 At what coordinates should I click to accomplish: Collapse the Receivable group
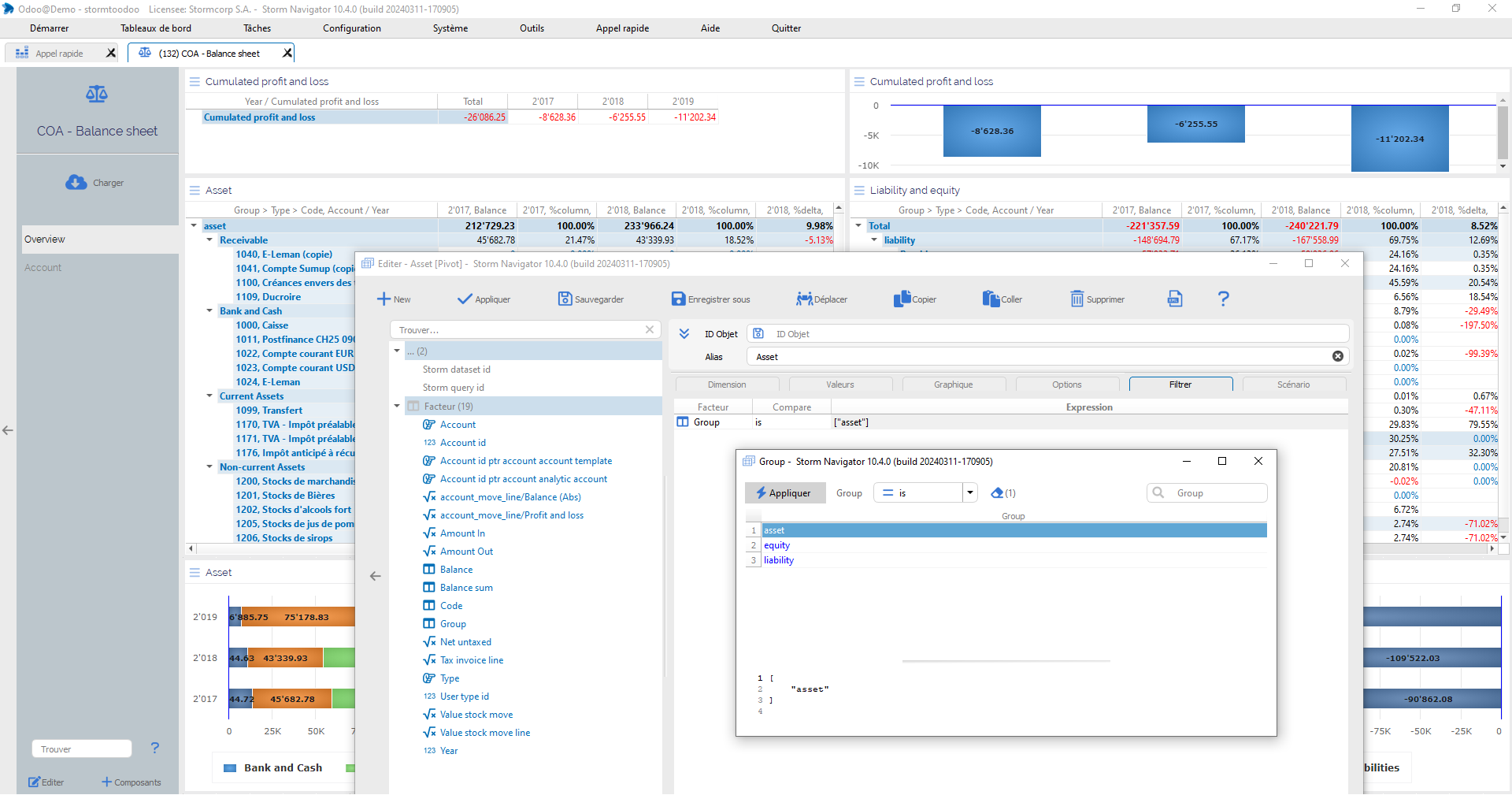coord(209,240)
